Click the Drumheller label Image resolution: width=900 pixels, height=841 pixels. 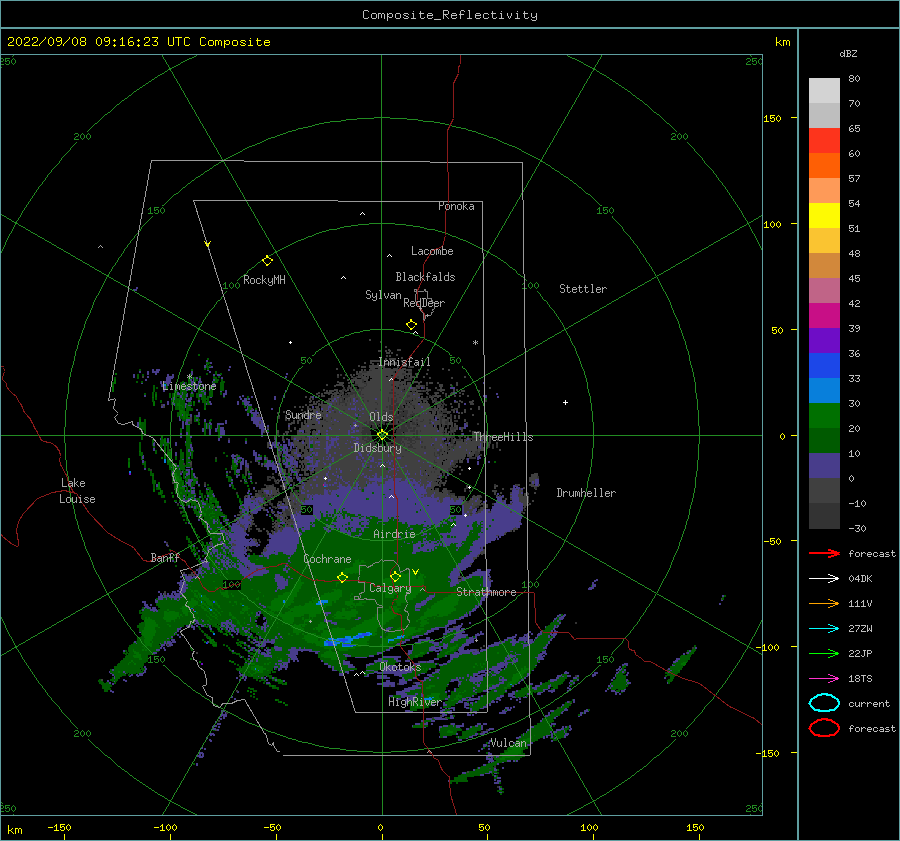coord(586,493)
